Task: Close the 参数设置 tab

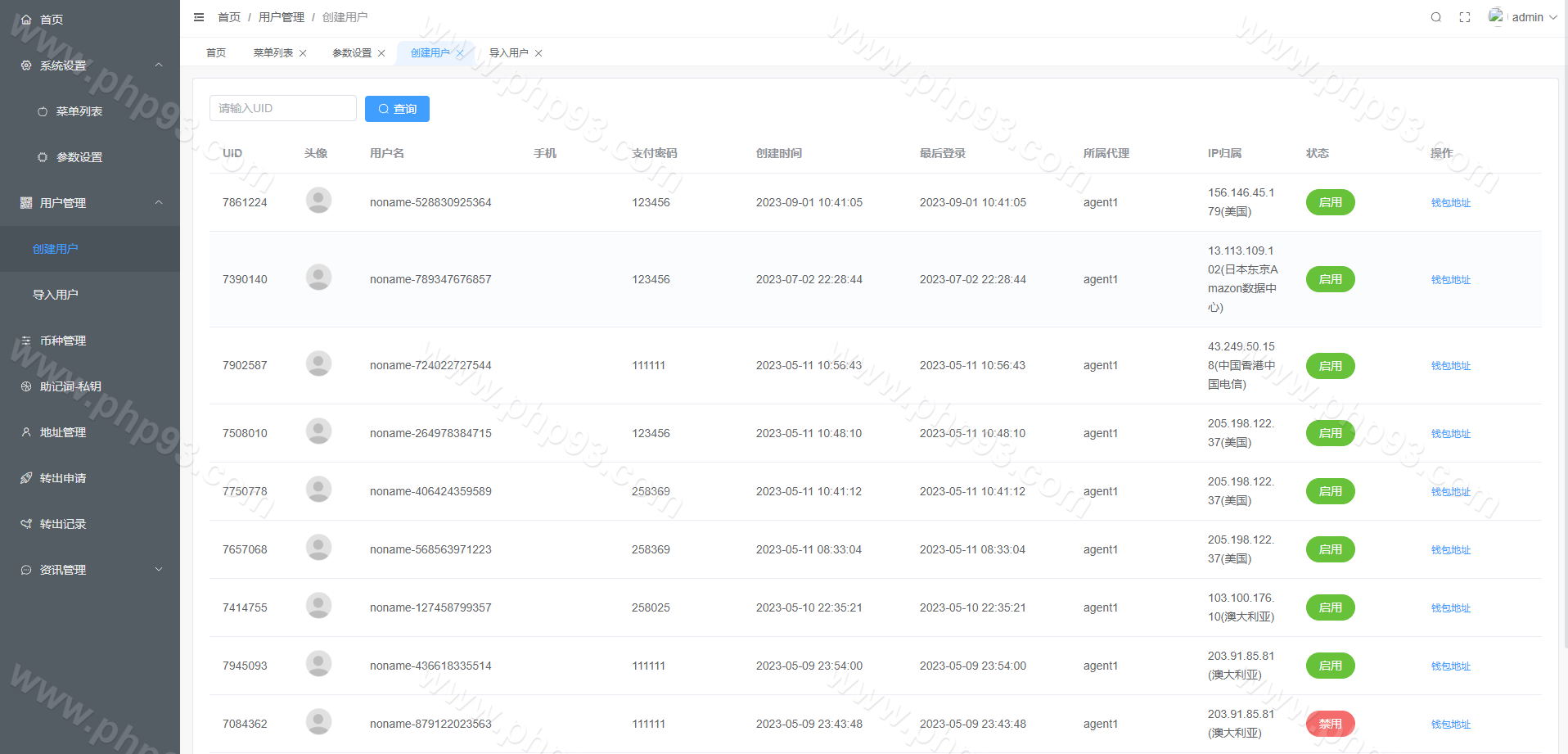Action: pyautogui.click(x=381, y=53)
